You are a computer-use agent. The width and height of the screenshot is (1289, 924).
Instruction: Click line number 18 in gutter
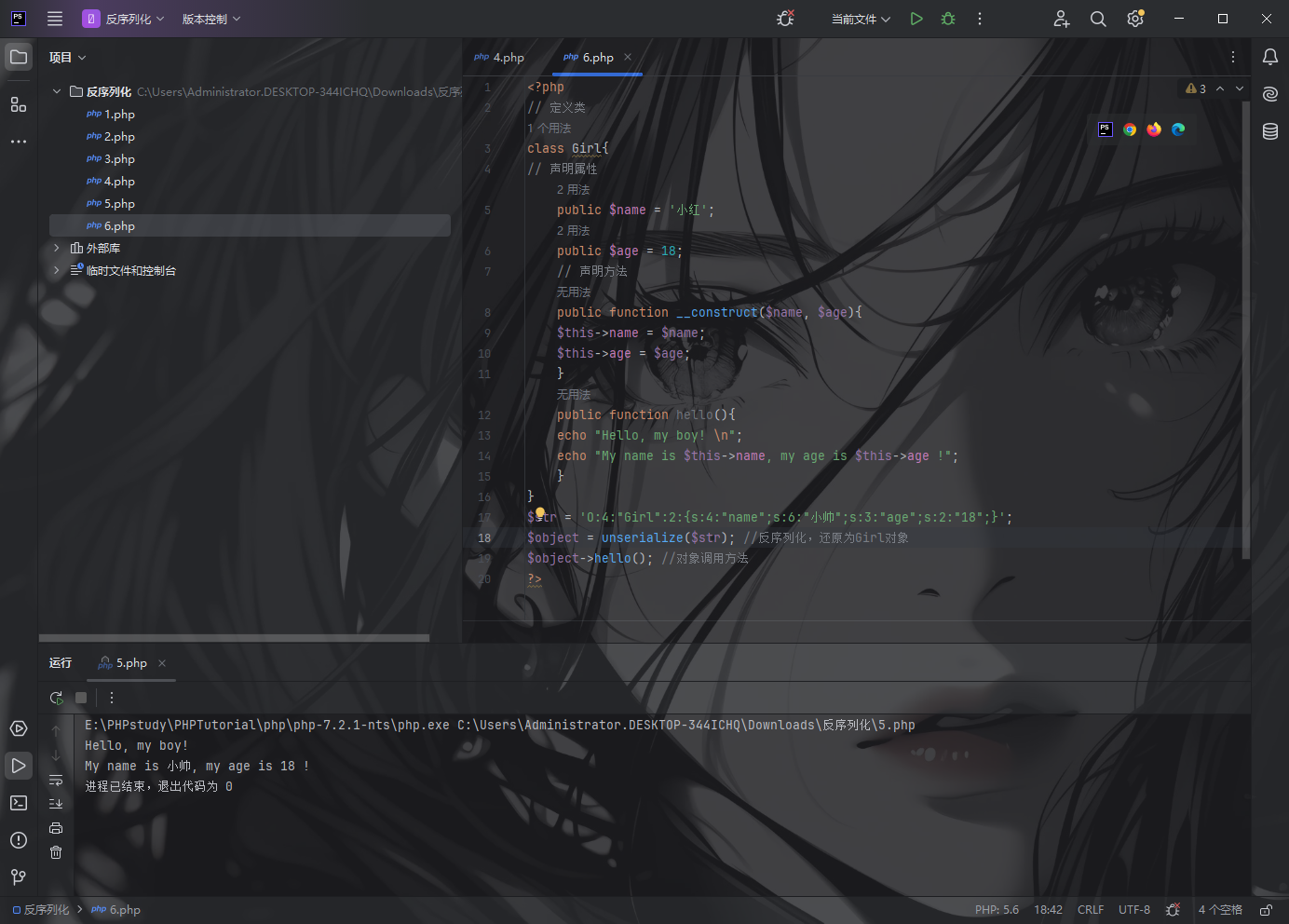[x=484, y=538]
